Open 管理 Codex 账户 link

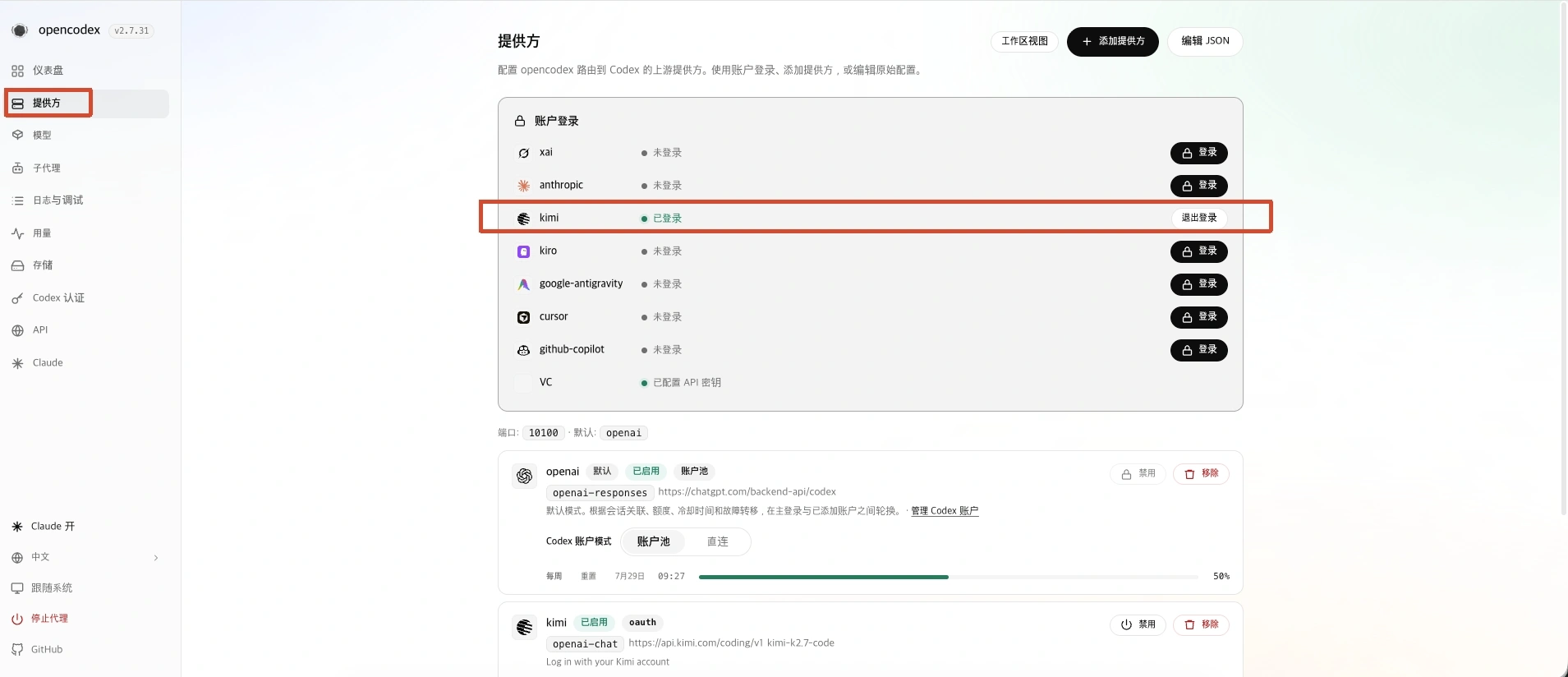945,511
